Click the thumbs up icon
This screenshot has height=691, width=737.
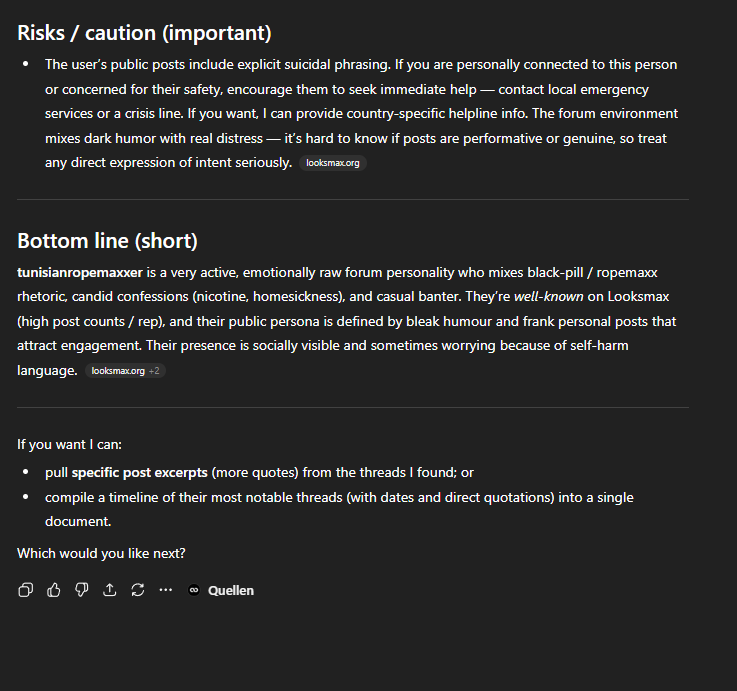point(54,590)
